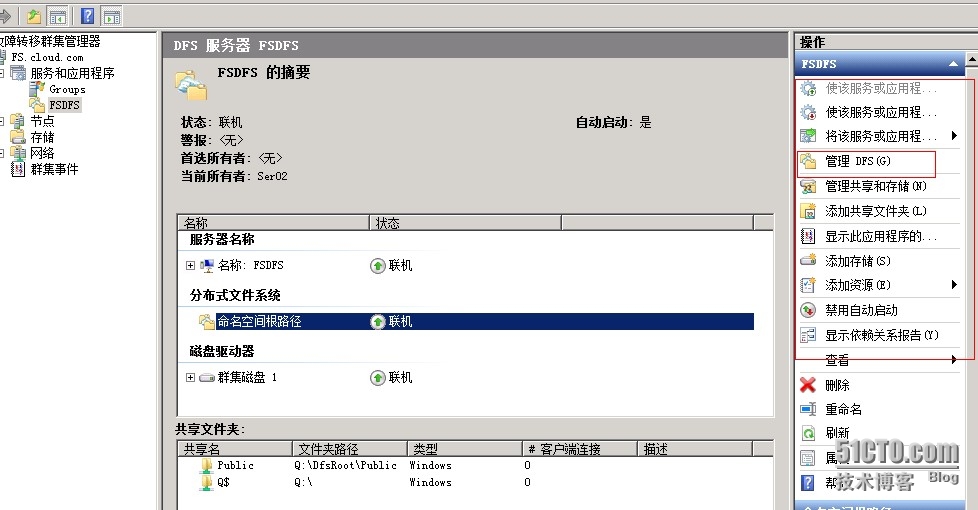Click Q:\DfsRoot\Public path cell
The height and width of the screenshot is (510, 978).
[346, 466]
